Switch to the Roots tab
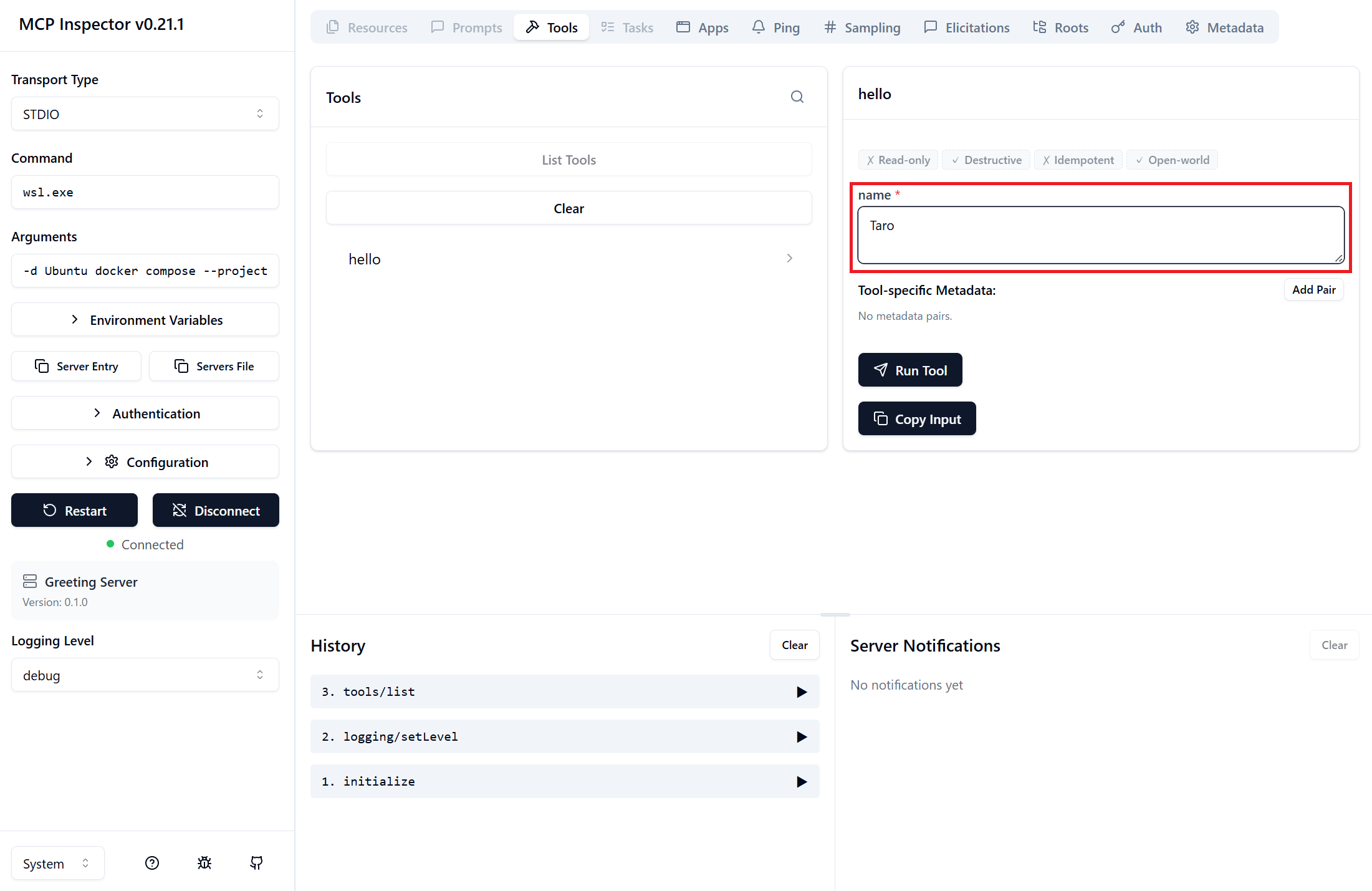Viewport: 1372px width, 891px height. [x=1060, y=27]
